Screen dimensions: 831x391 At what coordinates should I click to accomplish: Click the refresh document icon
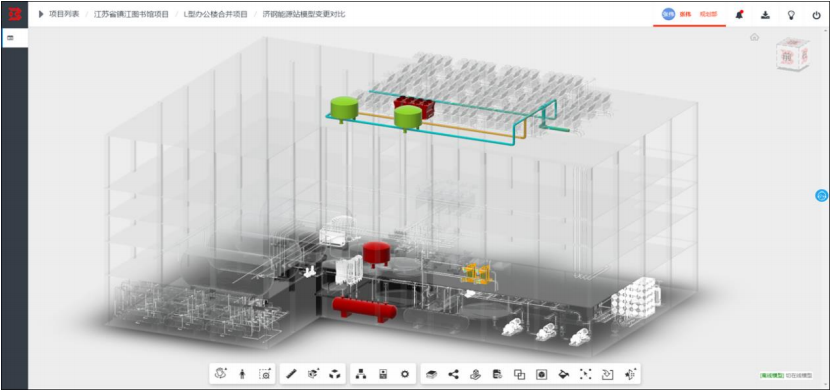point(607,374)
